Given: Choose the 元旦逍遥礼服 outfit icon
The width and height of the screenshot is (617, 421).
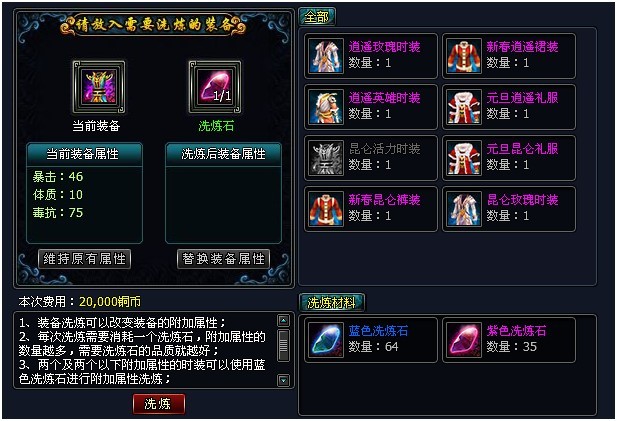Looking at the screenshot, I should pos(464,107).
